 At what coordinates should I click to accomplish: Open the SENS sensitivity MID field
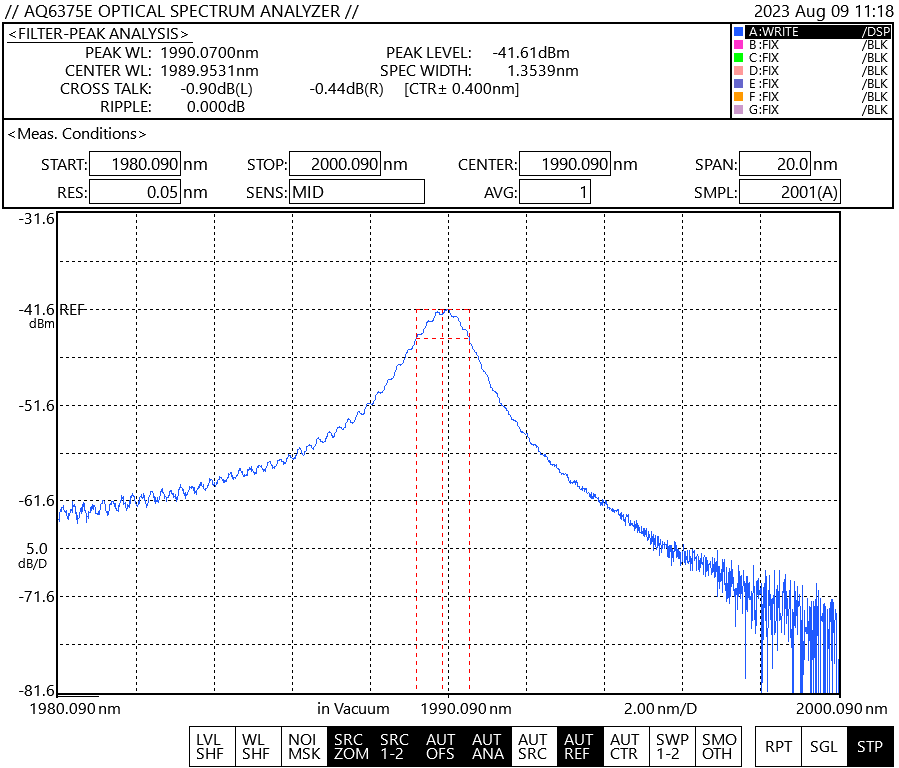point(357,192)
